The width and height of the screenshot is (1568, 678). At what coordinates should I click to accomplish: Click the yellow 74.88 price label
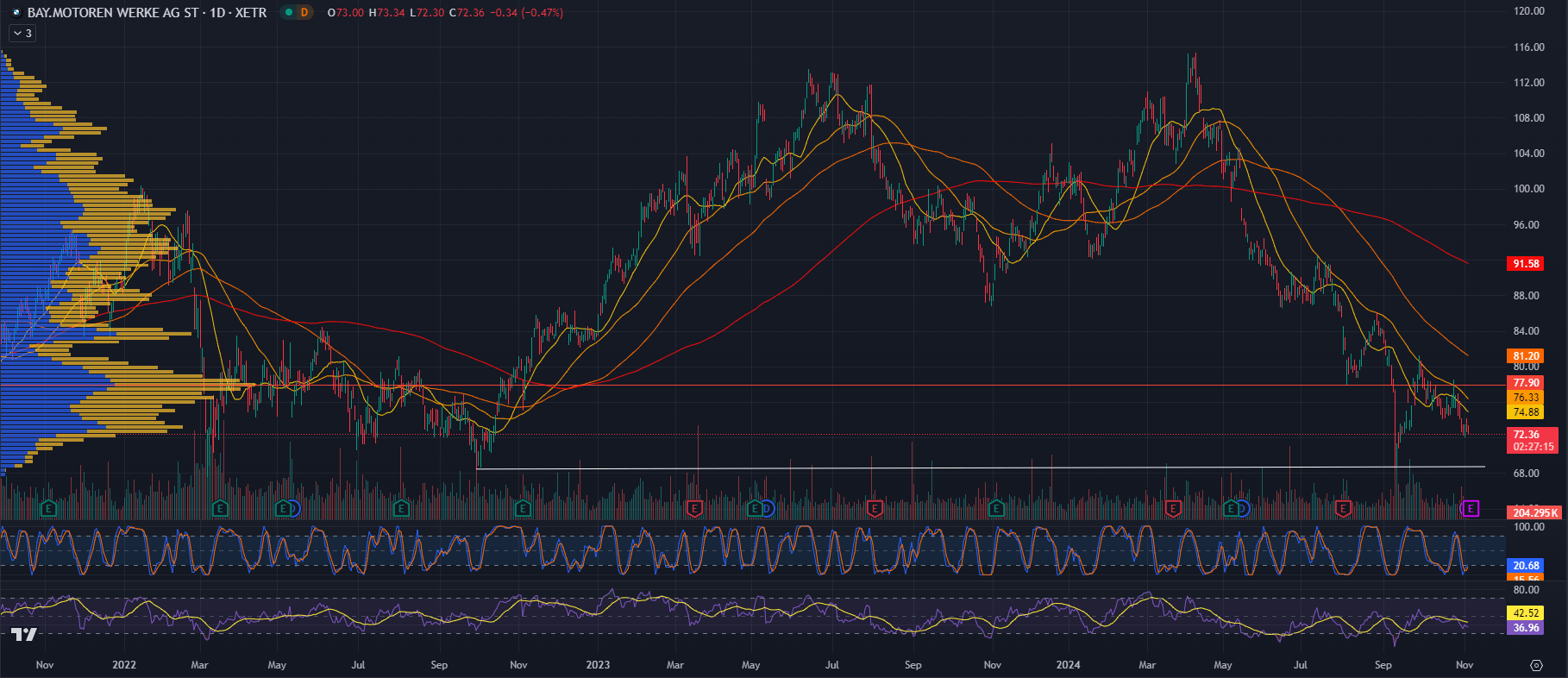coord(1526,411)
